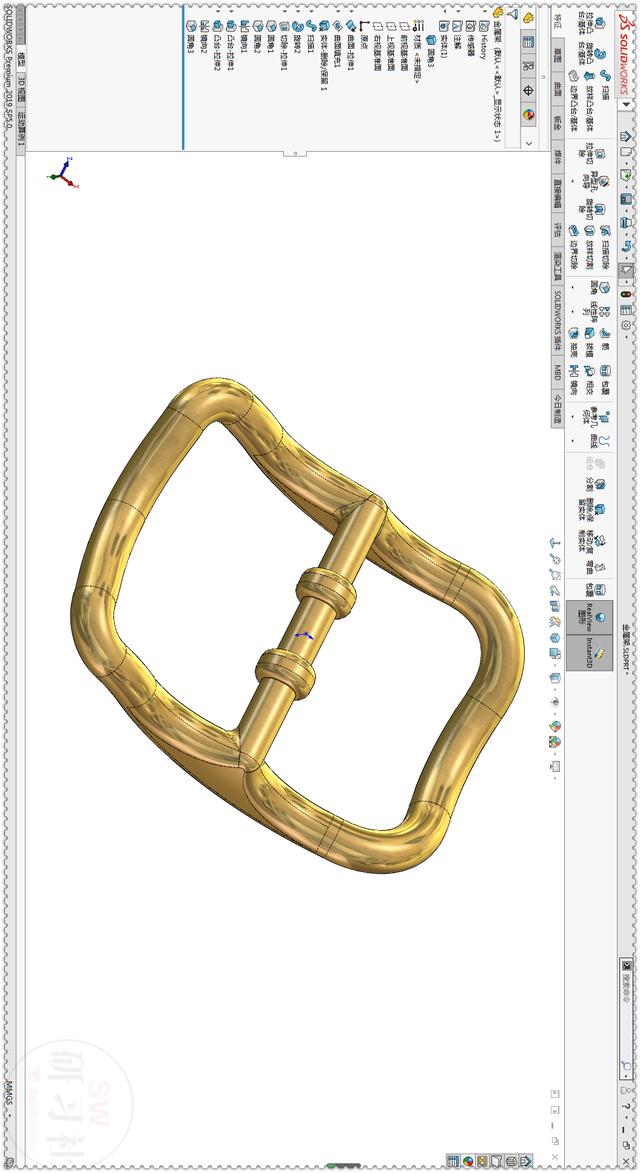Choose the 镜向 mirror tool in ribbon

[x=573, y=379]
